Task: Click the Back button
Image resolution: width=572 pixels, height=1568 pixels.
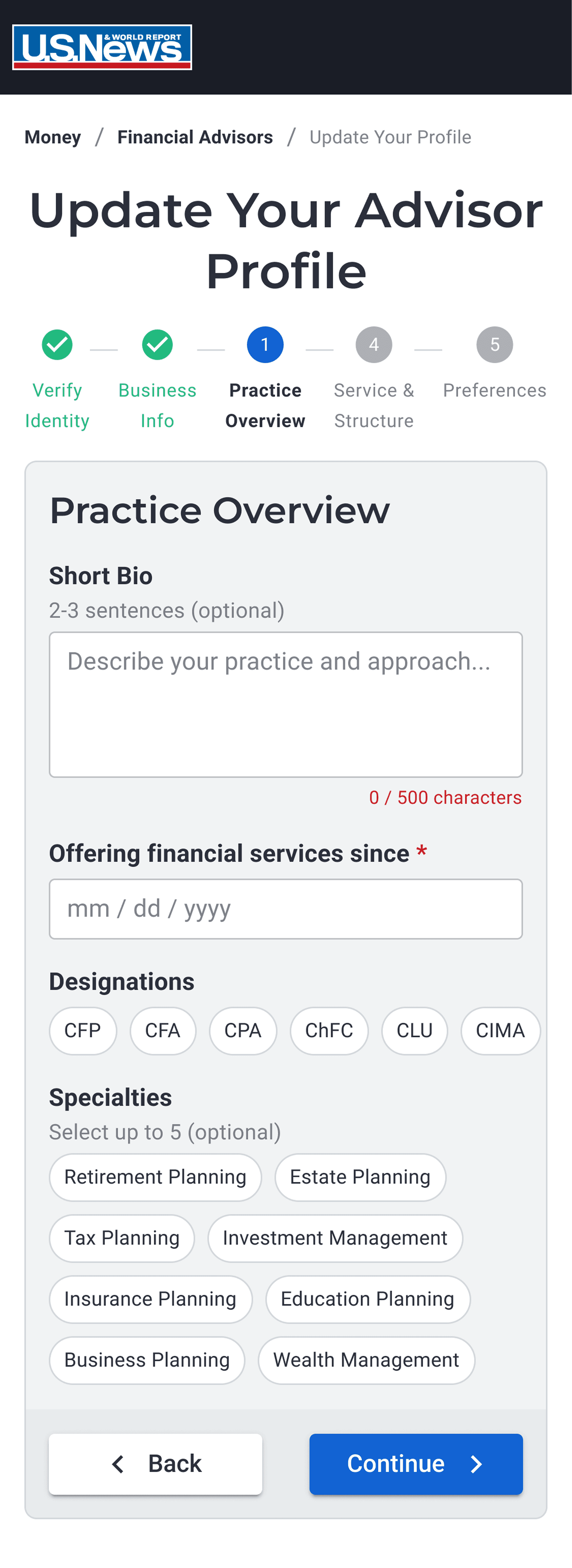Action: [x=156, y=1463]
